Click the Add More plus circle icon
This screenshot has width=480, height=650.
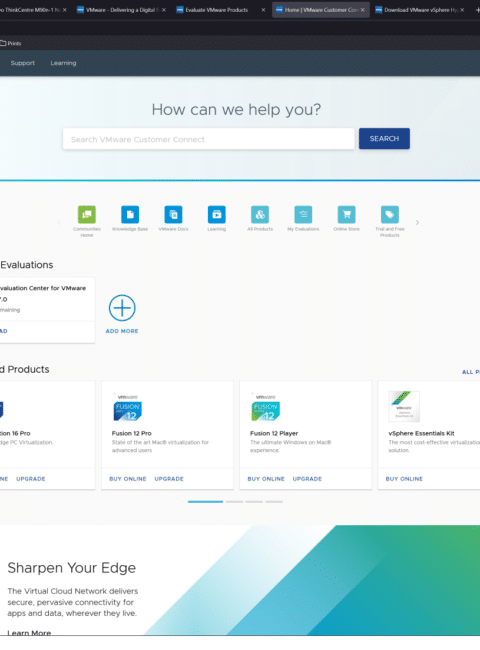click(122, 308)
